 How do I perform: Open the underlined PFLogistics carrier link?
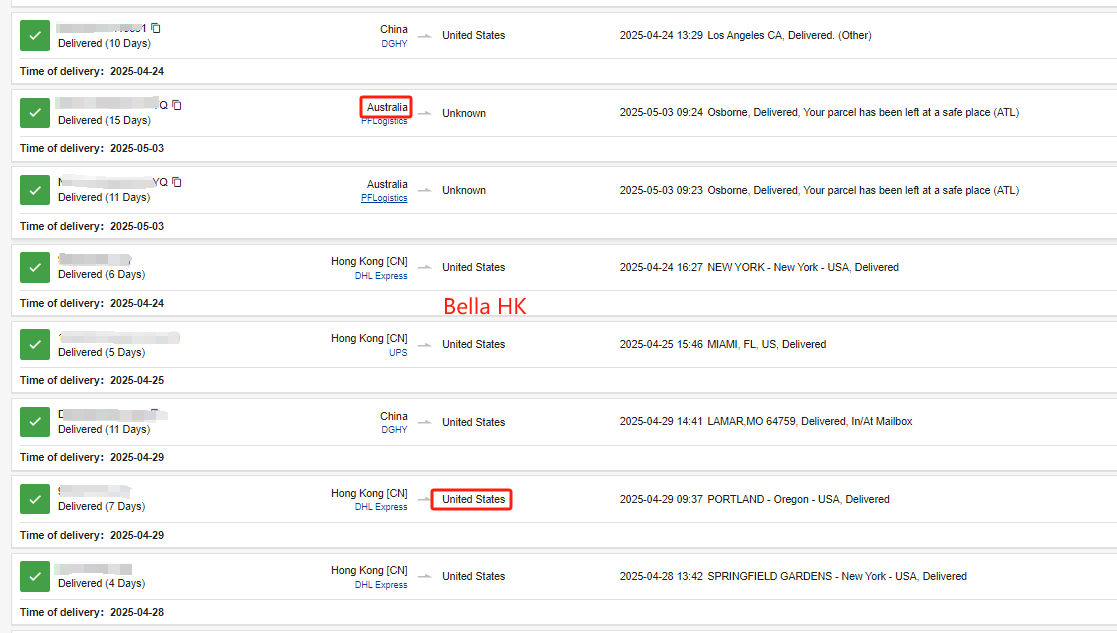click(384, 198)
